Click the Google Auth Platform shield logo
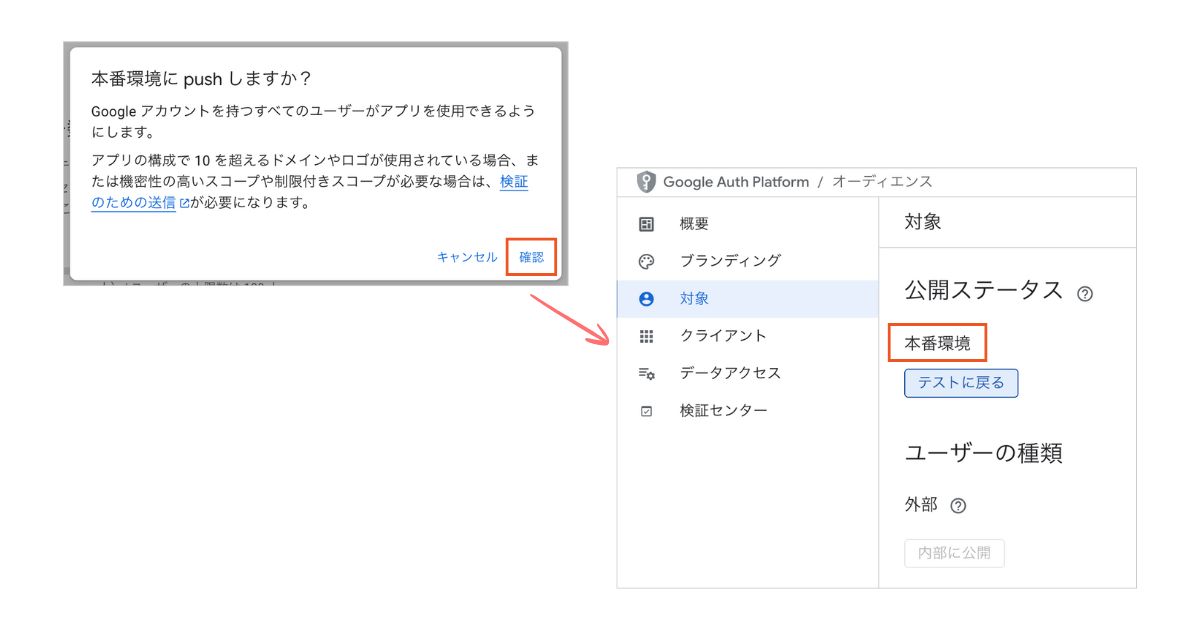The width and height of the screenshot is (1200, 630). [x=647, y=182]
